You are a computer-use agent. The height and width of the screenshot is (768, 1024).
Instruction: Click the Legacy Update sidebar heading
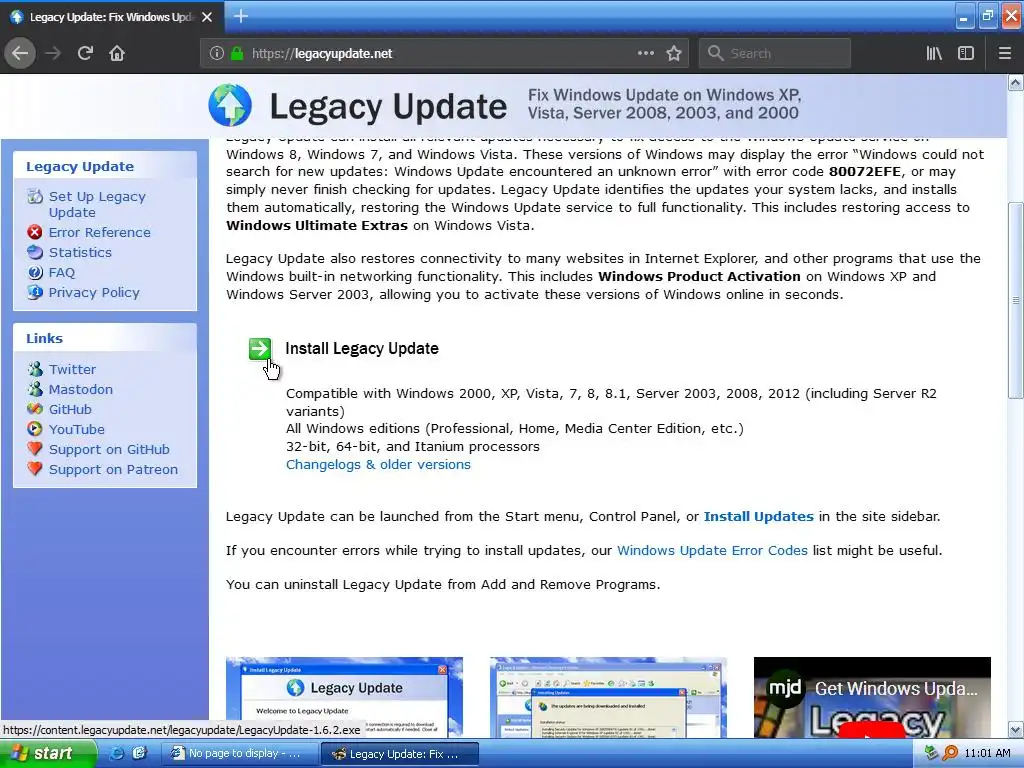click(80, 167)
